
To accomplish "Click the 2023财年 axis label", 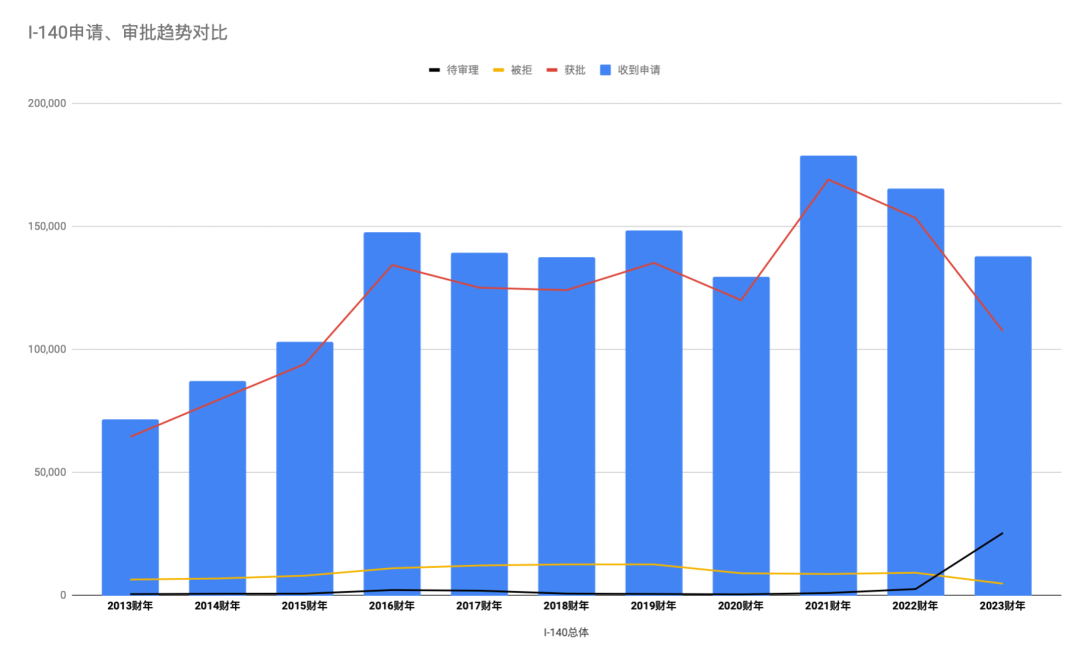I will (x=1002, y=606).
